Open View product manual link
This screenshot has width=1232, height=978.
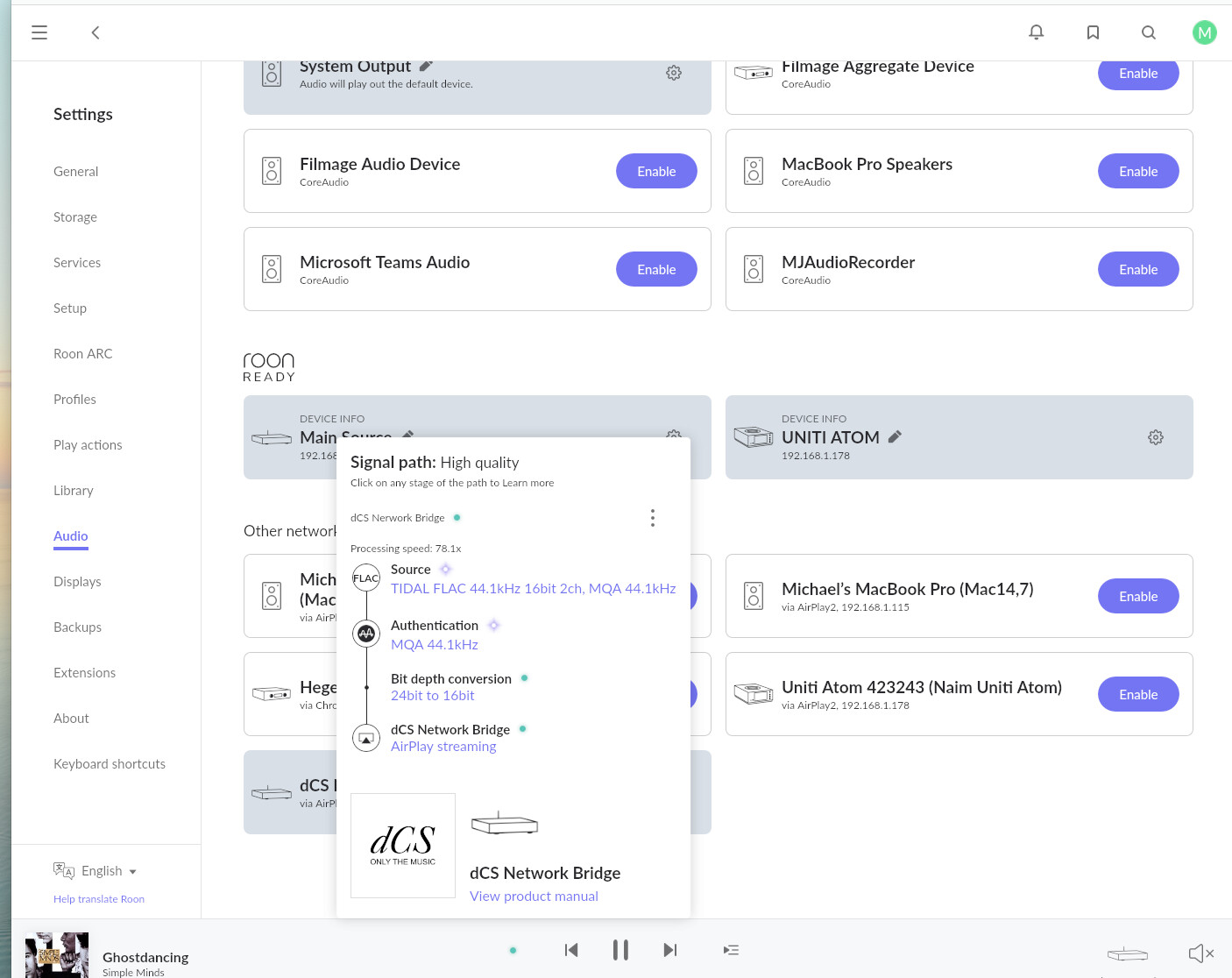[x=534, y=896]
